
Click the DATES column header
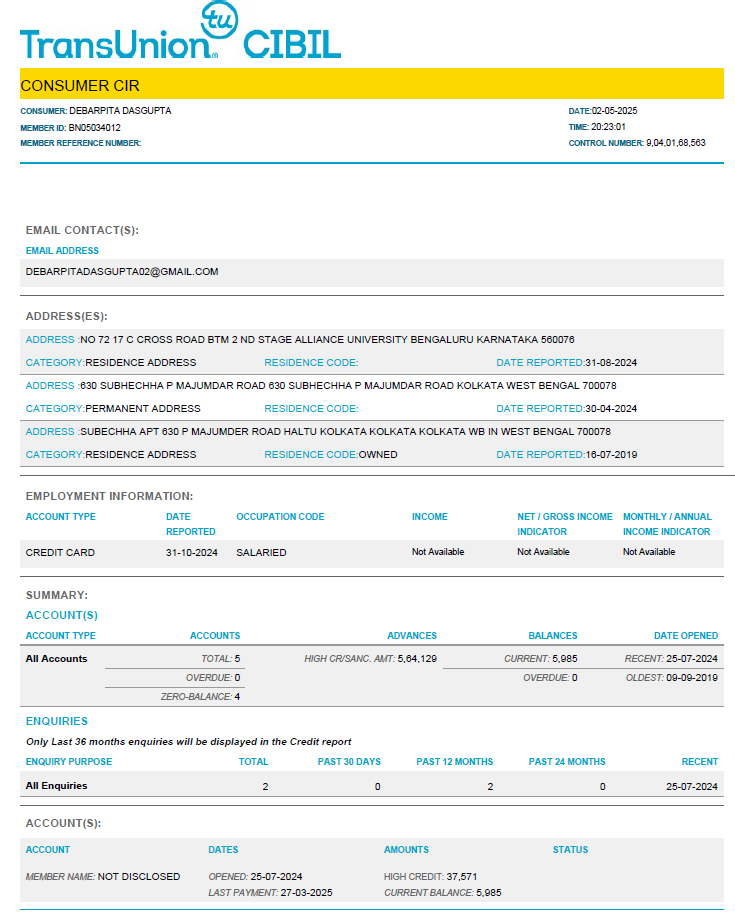[223, 850]
